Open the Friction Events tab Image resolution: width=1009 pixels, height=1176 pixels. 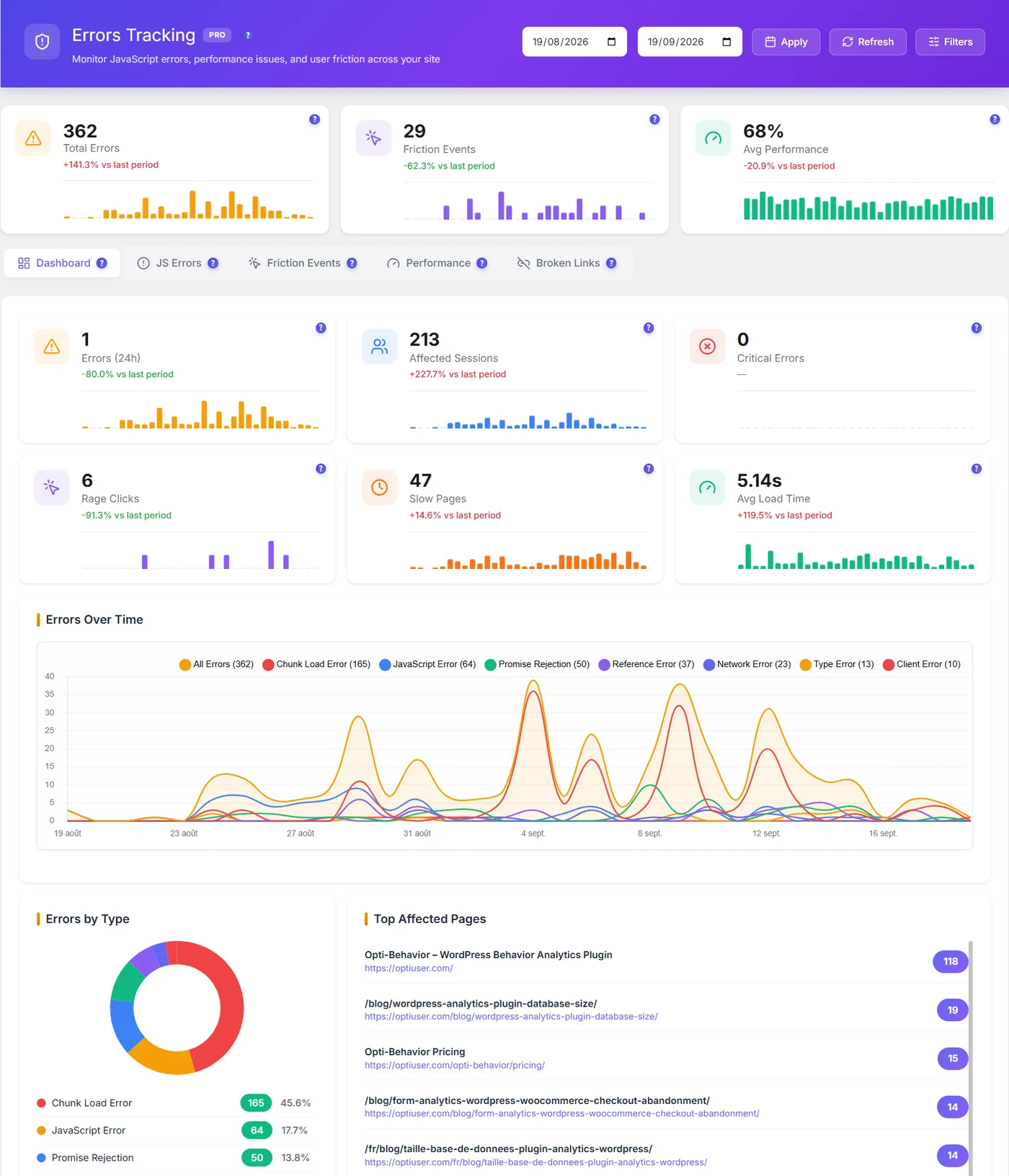pyautogui.click(x=303, y=263)
